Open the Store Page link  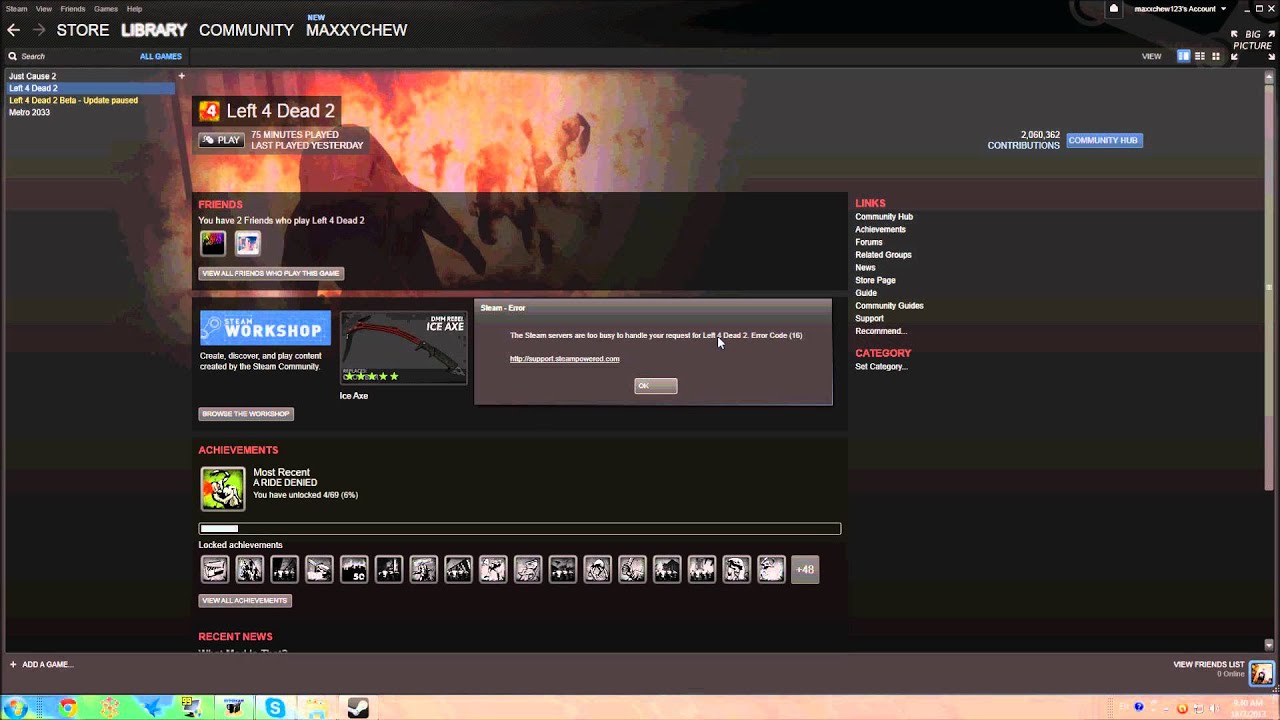click(x=875, y=280)
